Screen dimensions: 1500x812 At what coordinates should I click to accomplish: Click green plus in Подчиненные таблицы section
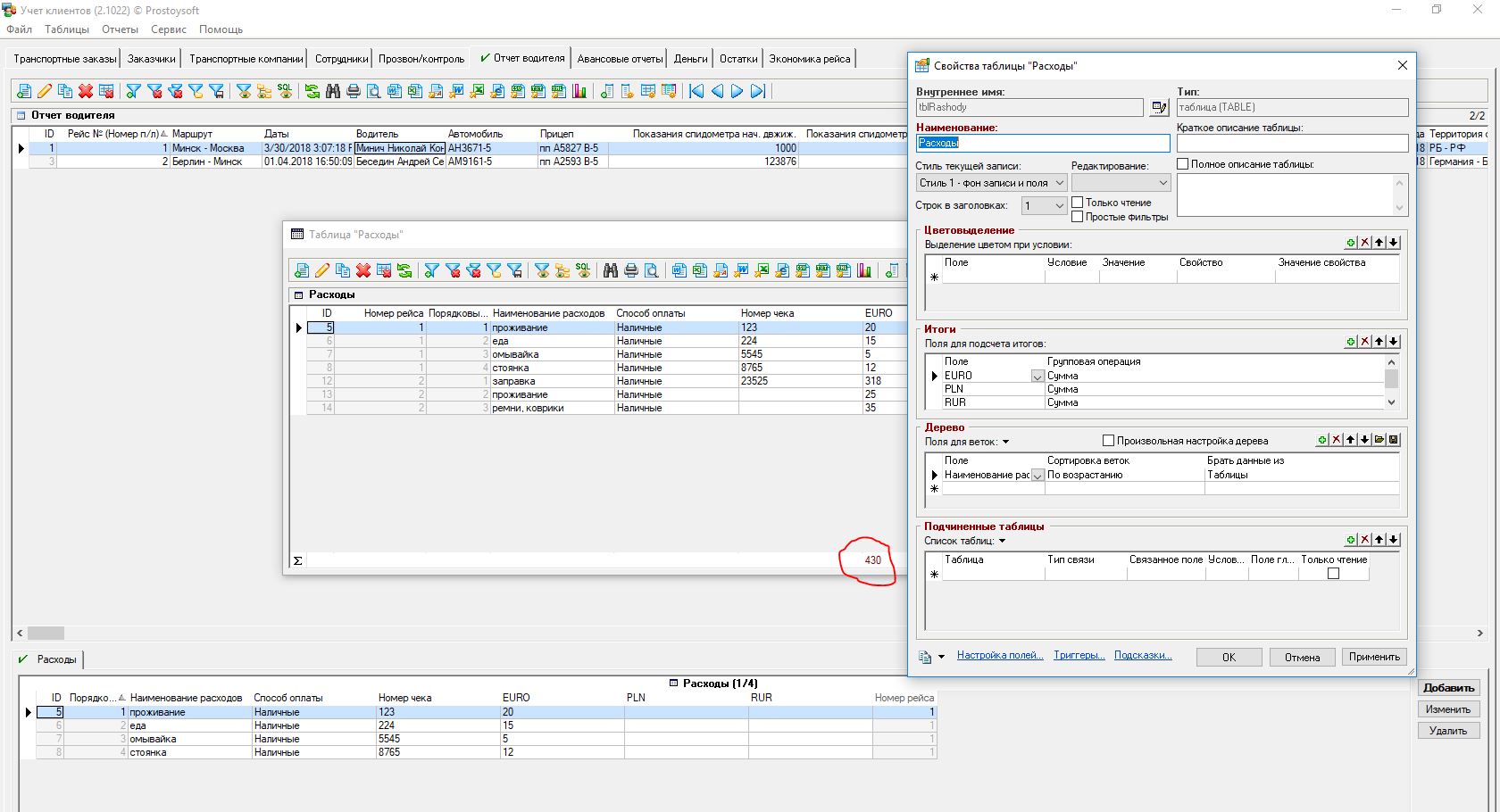coord(1351,540)
